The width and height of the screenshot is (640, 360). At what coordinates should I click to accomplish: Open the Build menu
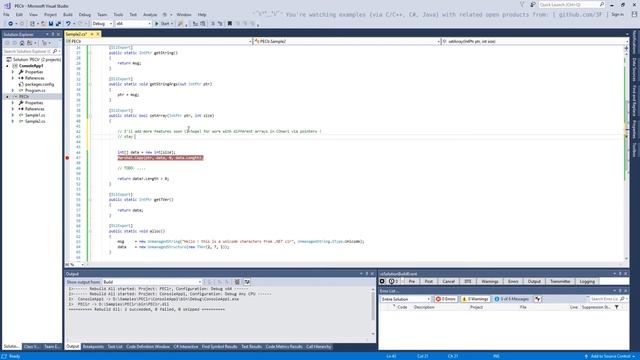(x=68, y=14)
